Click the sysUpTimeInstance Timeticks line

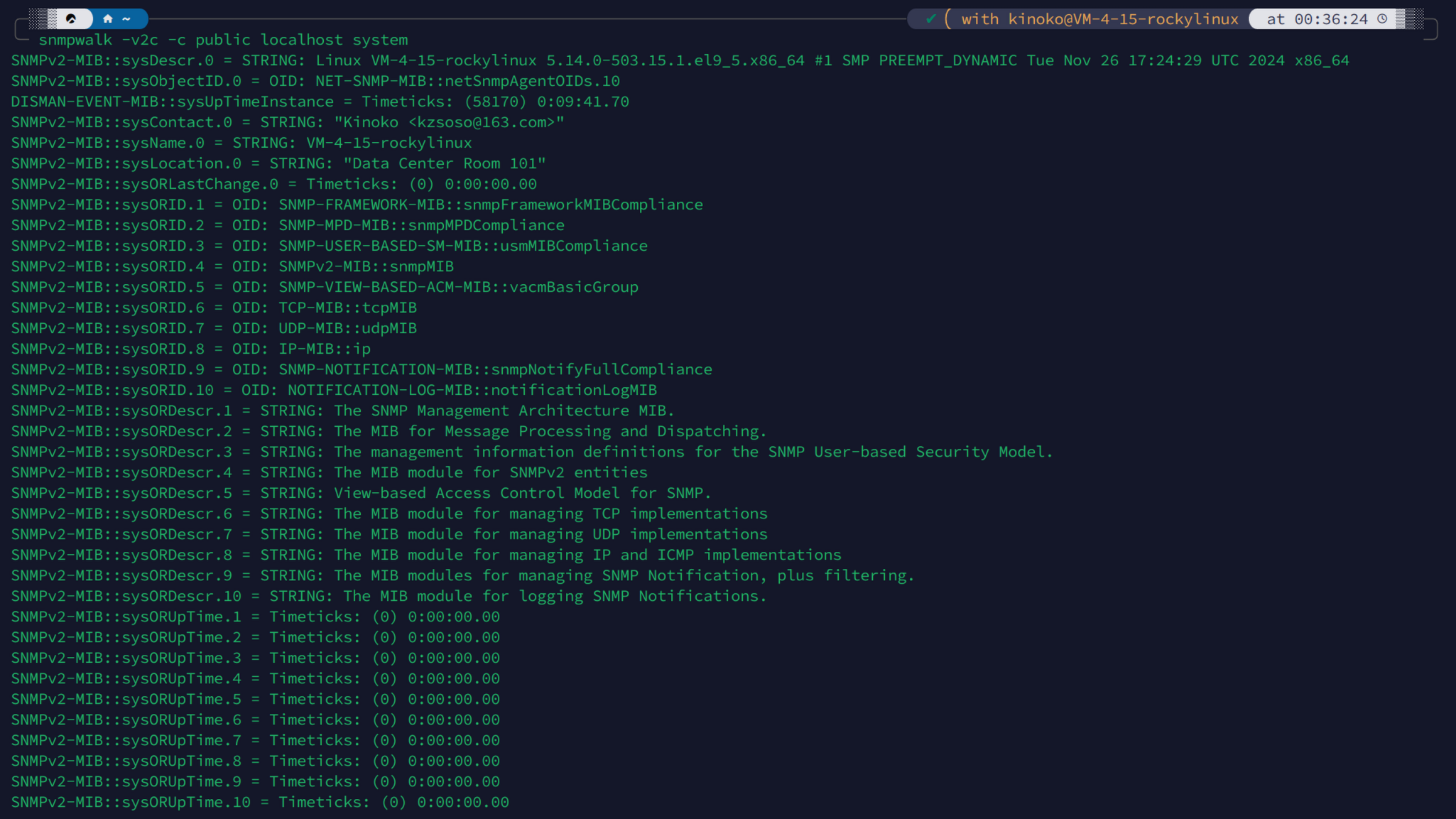[320, 102]
